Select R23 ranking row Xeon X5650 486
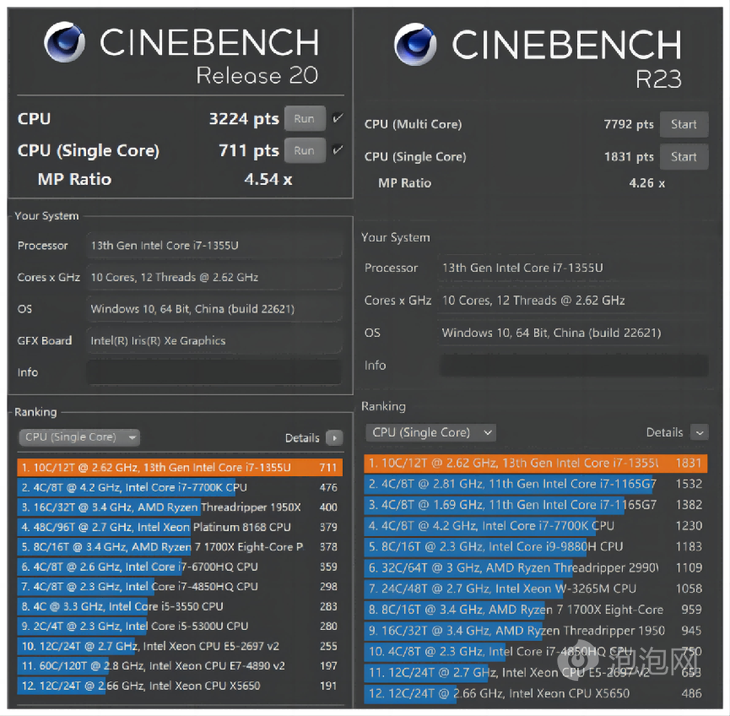730x716 pixels. pyautogui.click(x=536, y=694)
